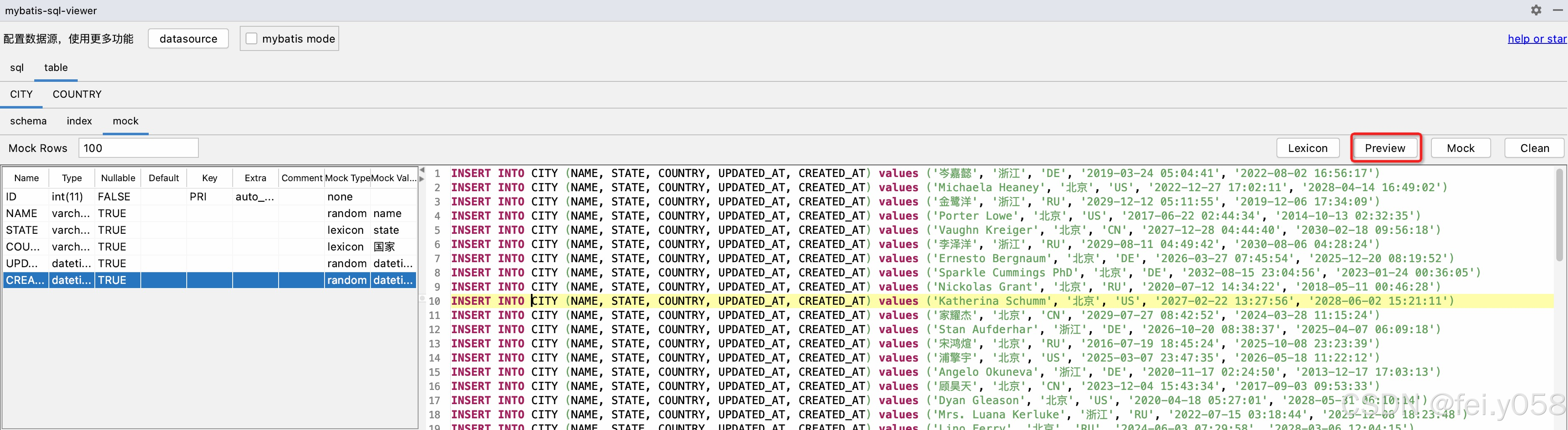Click FALSE nullable cell in ID row
This screenshot has width=1568, height=430.
pos(118,197)
